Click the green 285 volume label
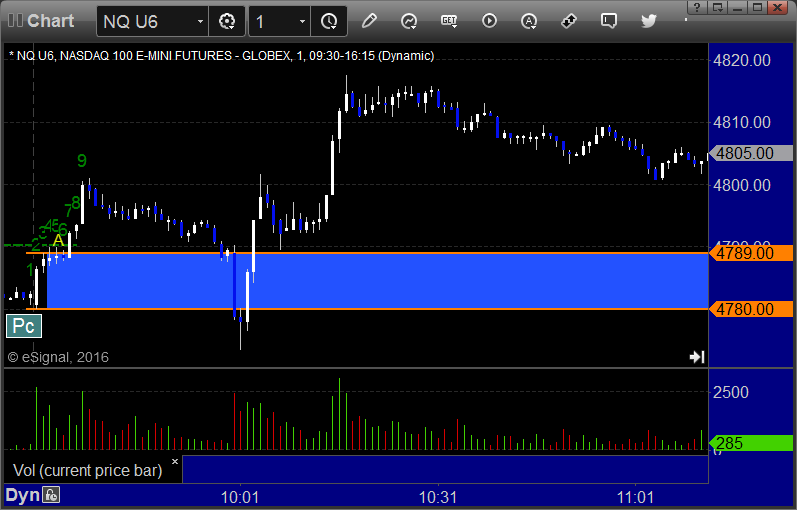This screenshot has width=797, height=510. [751, 443]
